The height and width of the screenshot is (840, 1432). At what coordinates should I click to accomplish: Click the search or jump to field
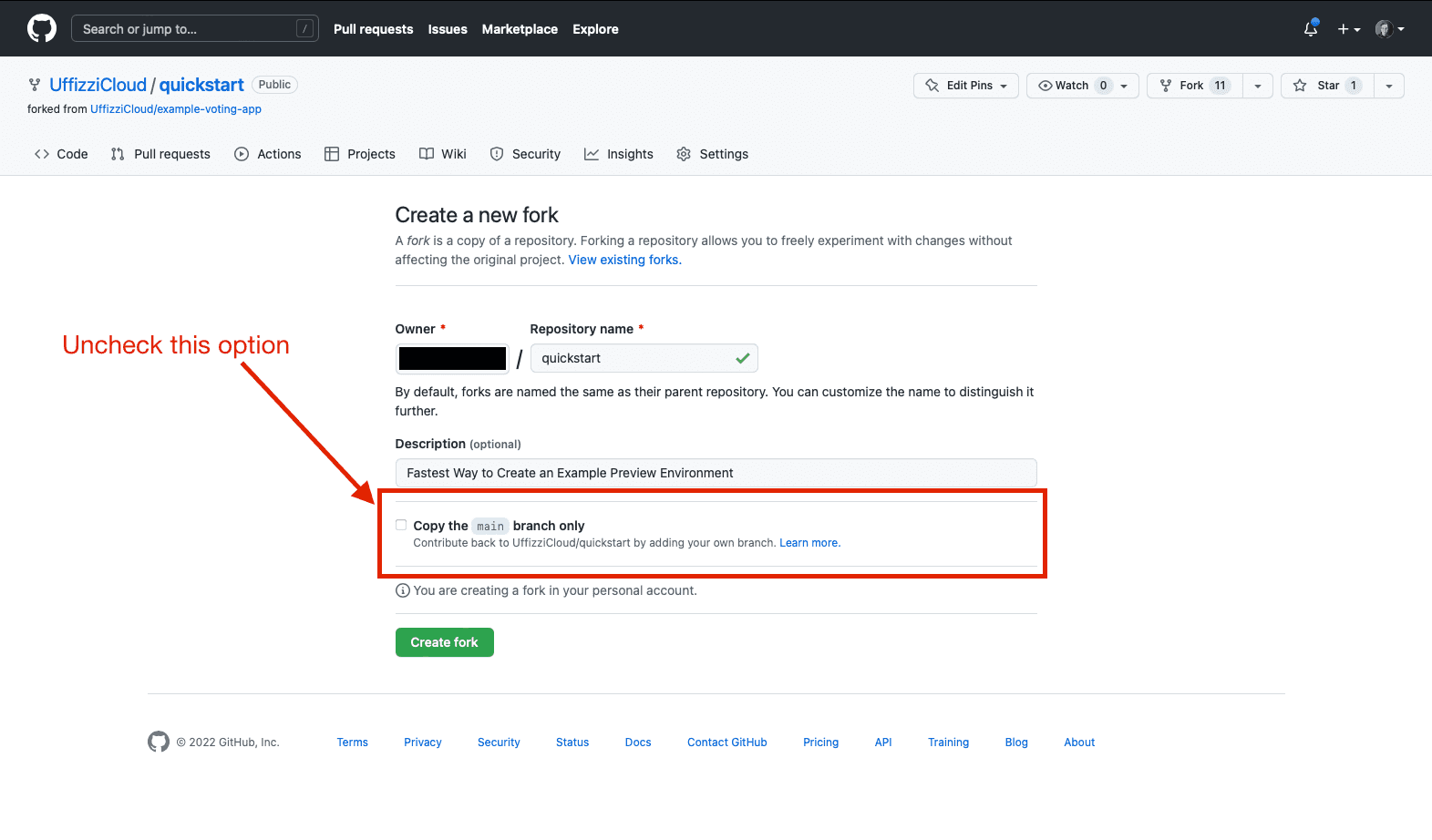click(195, 29)
